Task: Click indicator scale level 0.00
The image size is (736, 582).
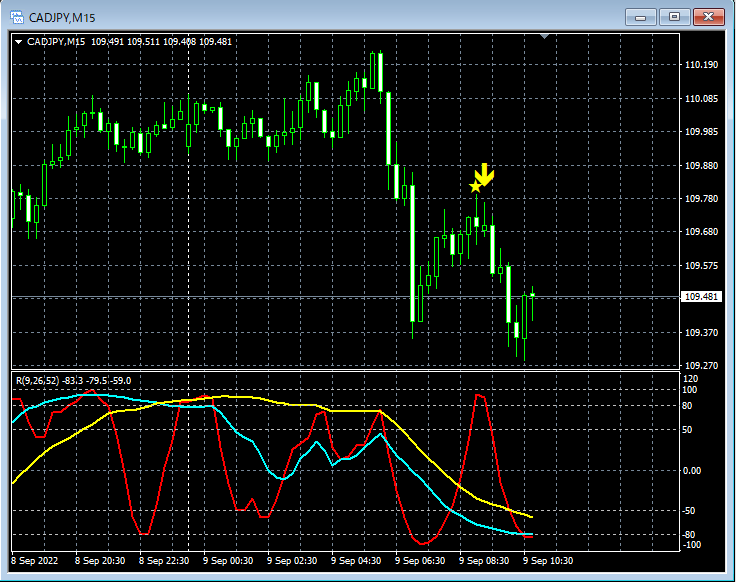Action: click(691, 471)
